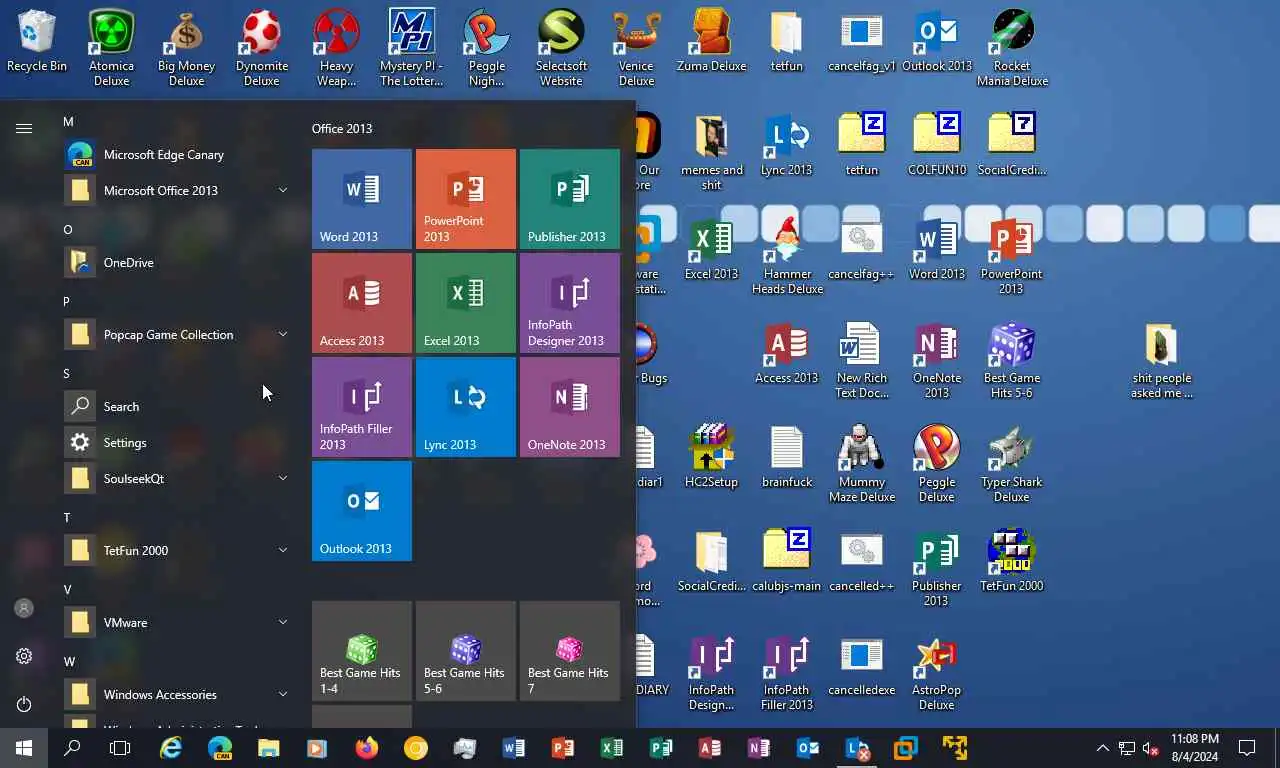1280x768 pixels.
Task: Select Zuma Deluxe desktop shortcut
Action: [712, 41]
